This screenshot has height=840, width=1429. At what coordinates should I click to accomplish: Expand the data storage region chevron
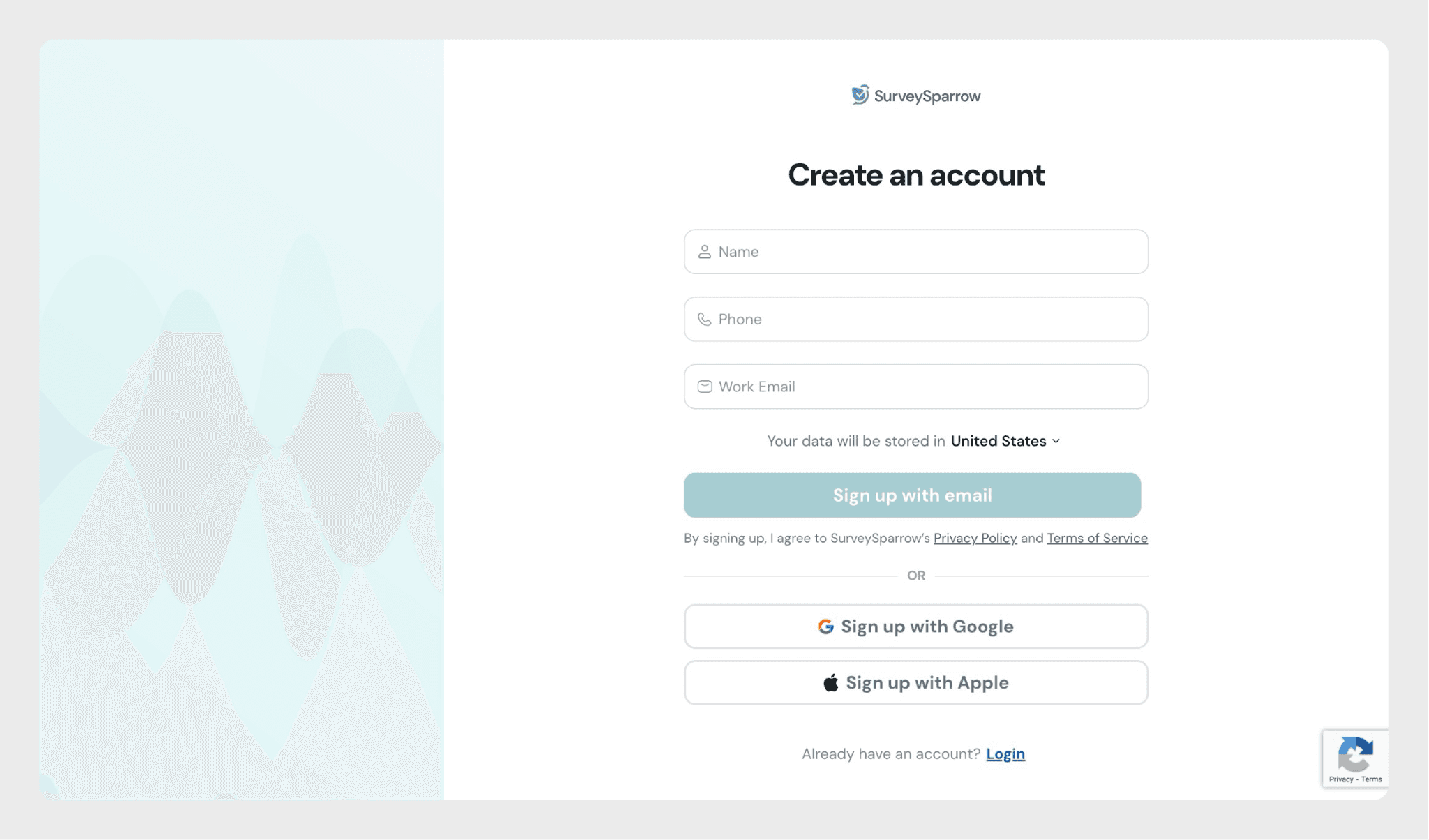1056,441
